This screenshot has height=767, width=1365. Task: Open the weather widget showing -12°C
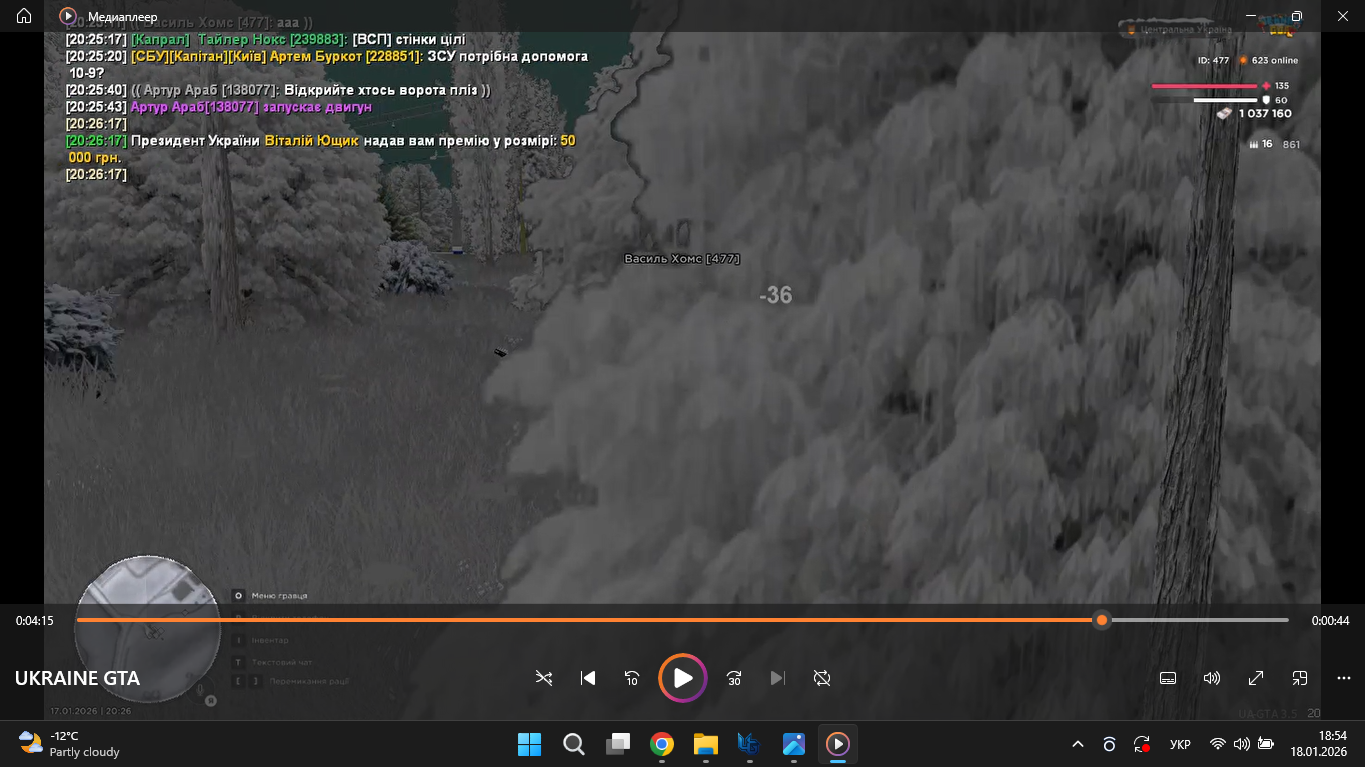pyautogui.click(x=70, y=744)
